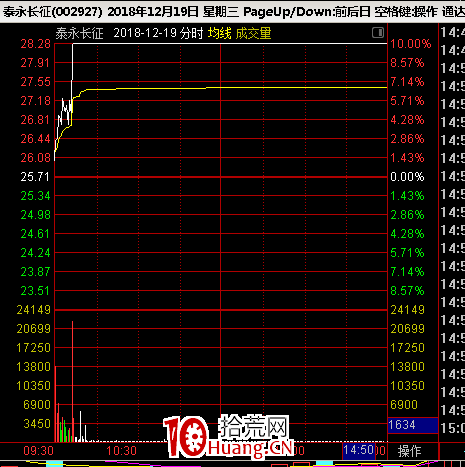Click the 27.18 price label
The image size is (465, 467).
[x=35, y=101]
